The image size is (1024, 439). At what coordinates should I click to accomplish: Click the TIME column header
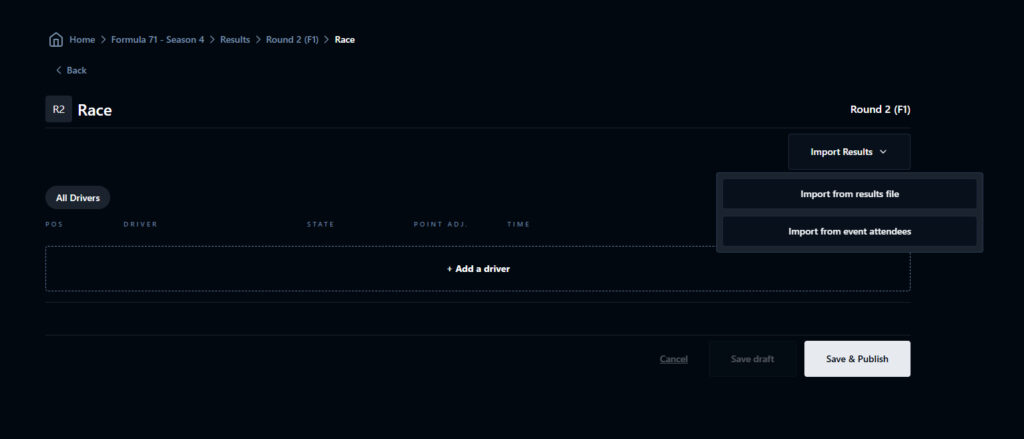click(518, 224)
